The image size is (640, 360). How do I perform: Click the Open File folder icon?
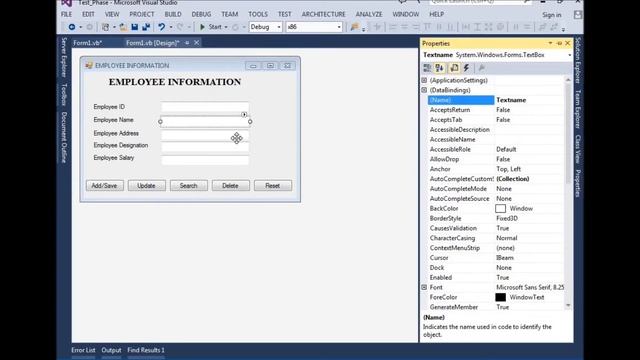tap(123, 27)
